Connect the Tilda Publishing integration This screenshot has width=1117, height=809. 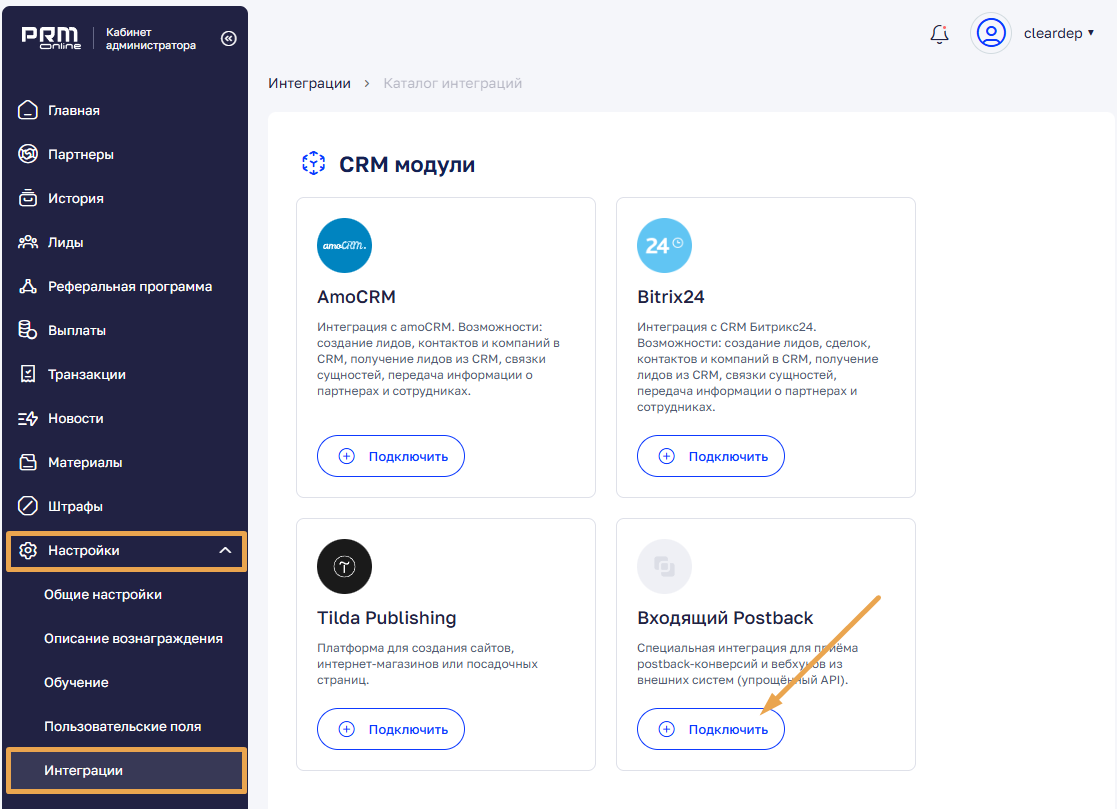pyautogui.click(x=391, y=730)
